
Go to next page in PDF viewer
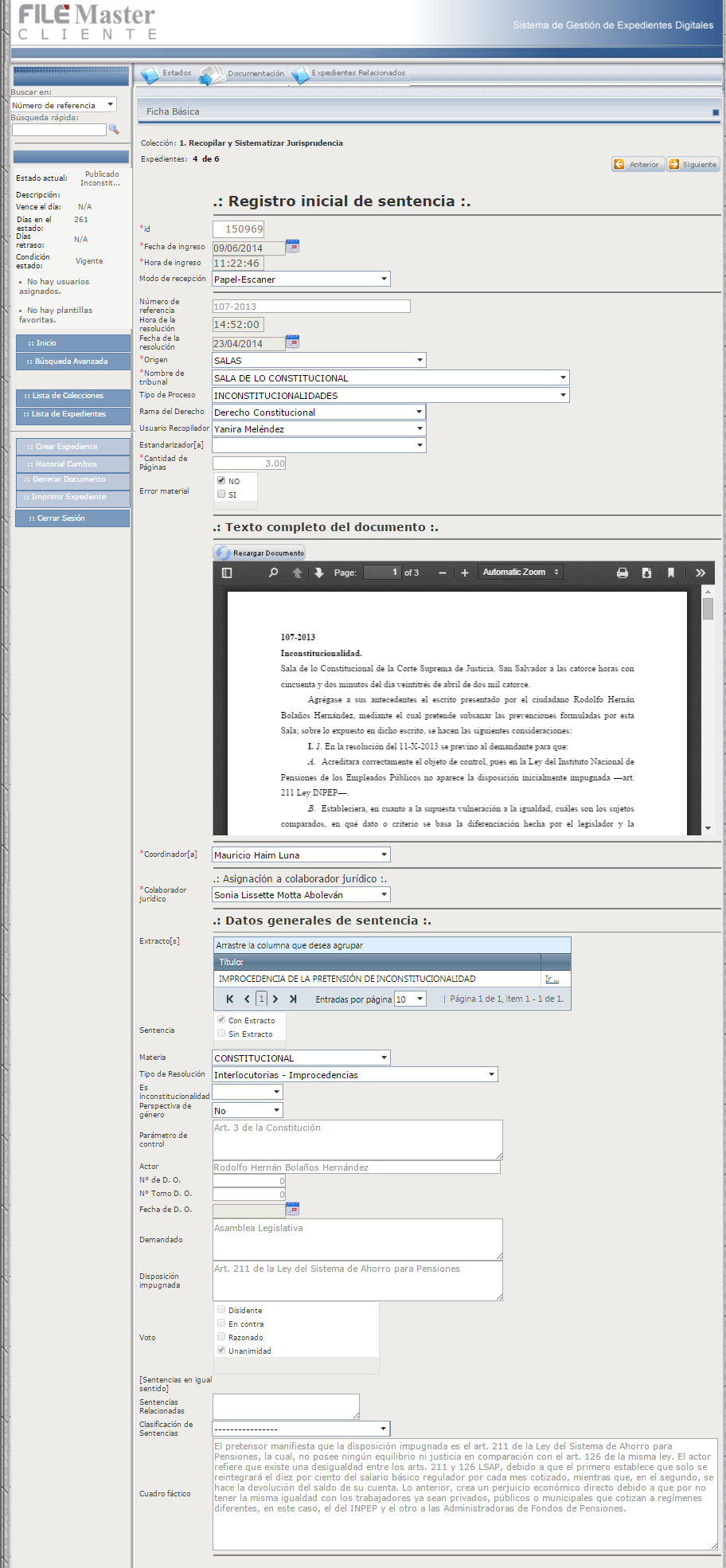click(319, 573)
